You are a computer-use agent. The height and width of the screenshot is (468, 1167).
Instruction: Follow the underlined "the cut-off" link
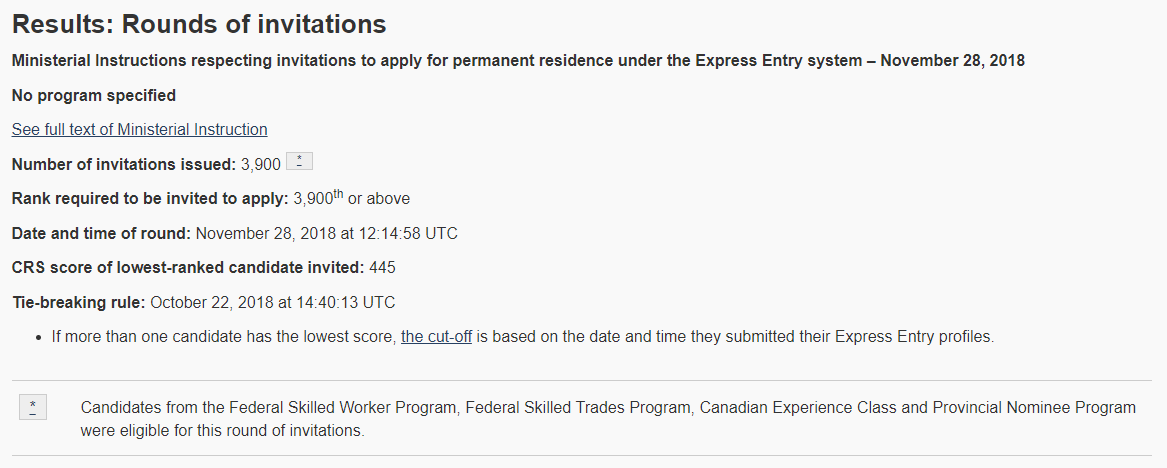pyautogui.click(x=436, y=337)
